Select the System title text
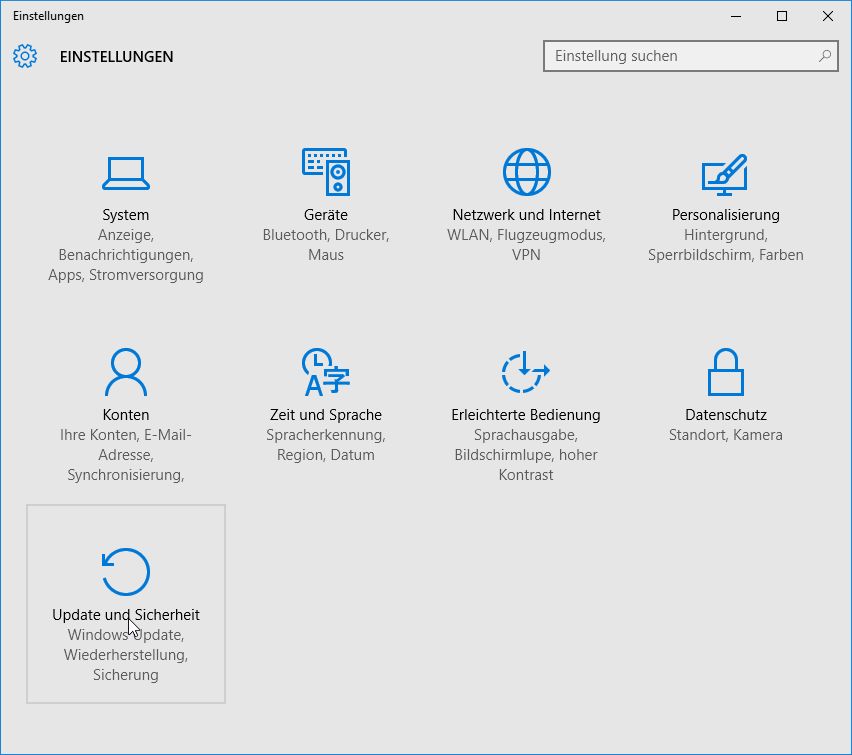This screenshot has width=852, height=755. click(x=126, y=215)
